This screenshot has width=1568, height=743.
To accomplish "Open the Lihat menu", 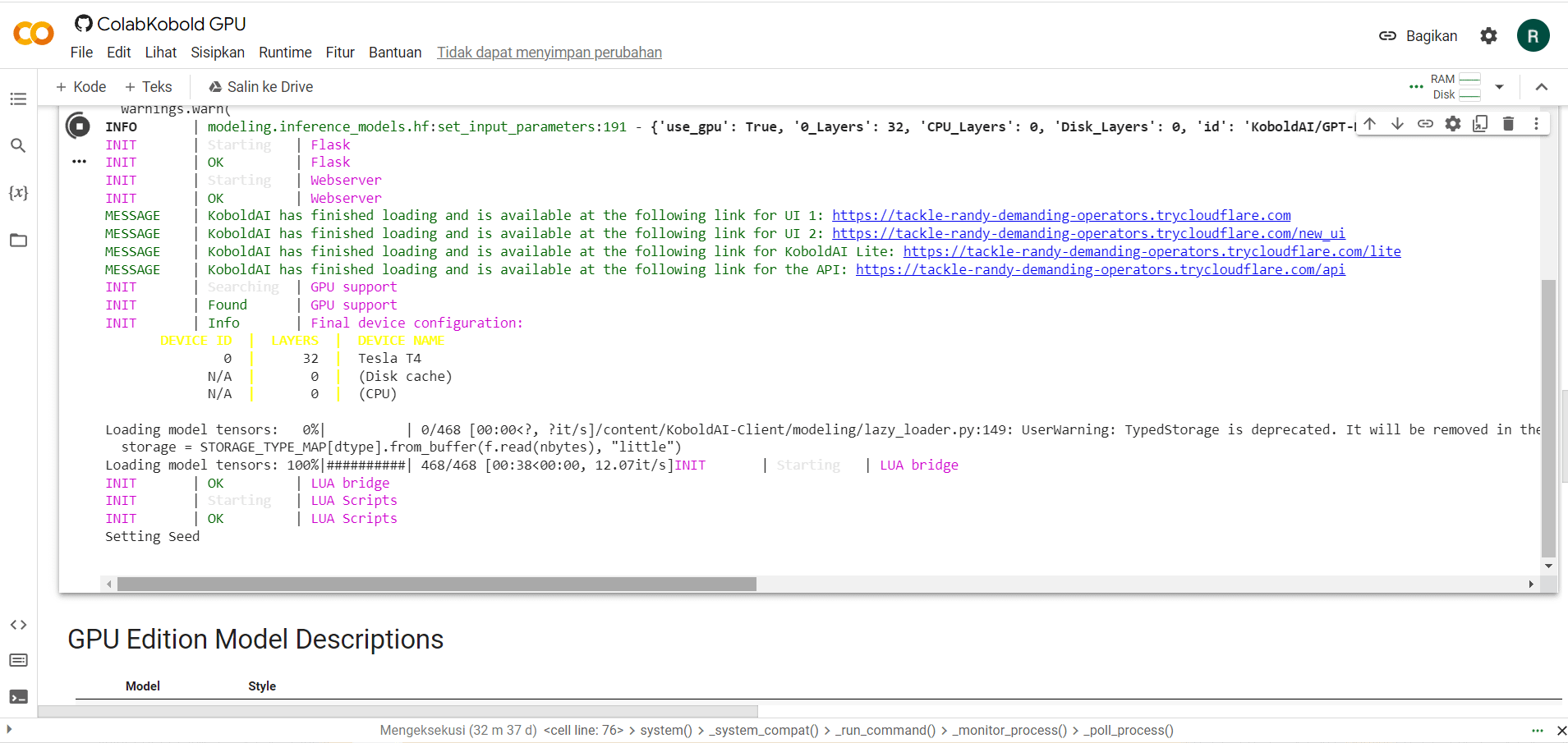I will pos(161,53).
